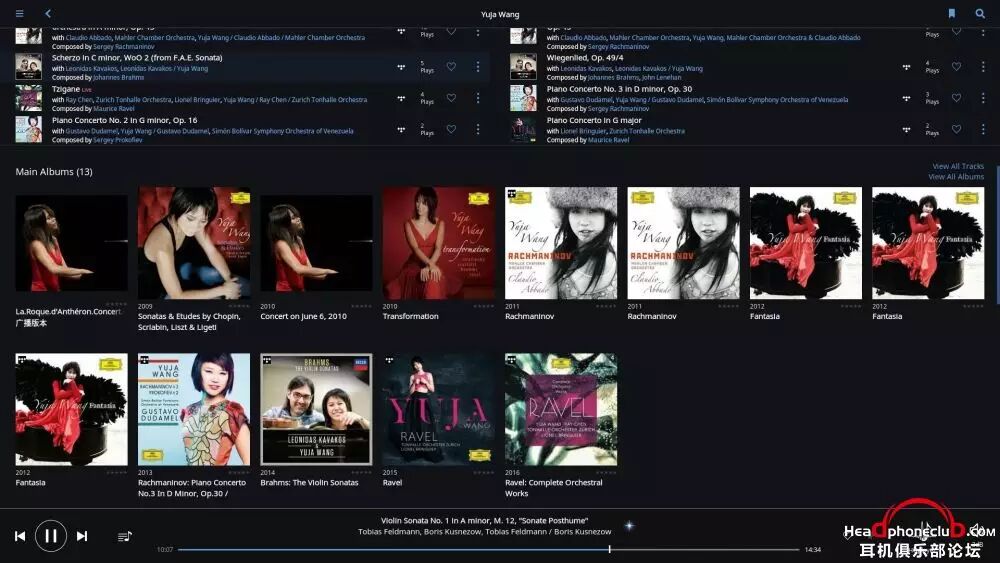Open the hamburger navigation menu
1000x563 pixels.
coord(20,13)
